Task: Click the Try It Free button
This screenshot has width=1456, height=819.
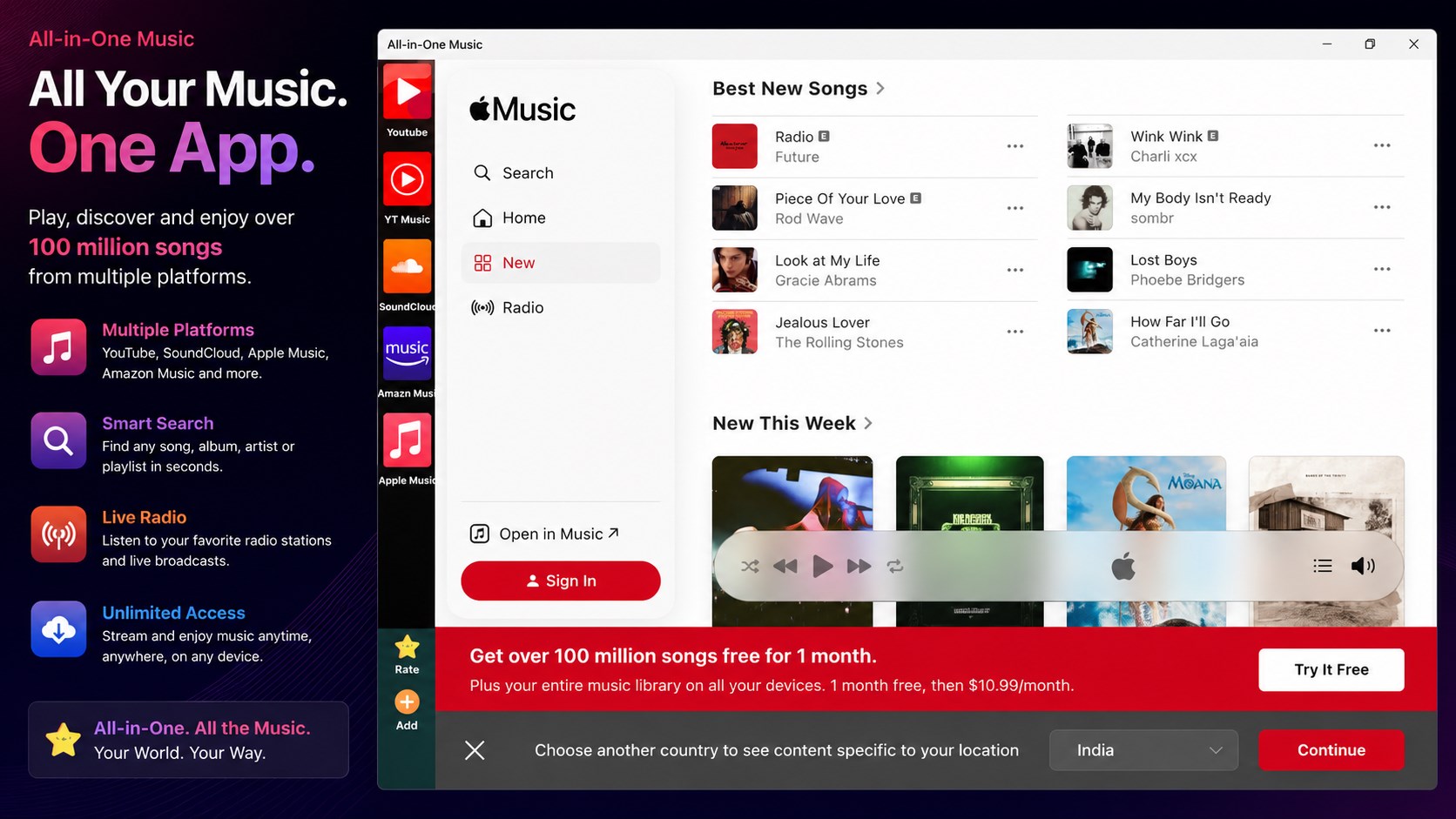Action: tap(1331, 670)
